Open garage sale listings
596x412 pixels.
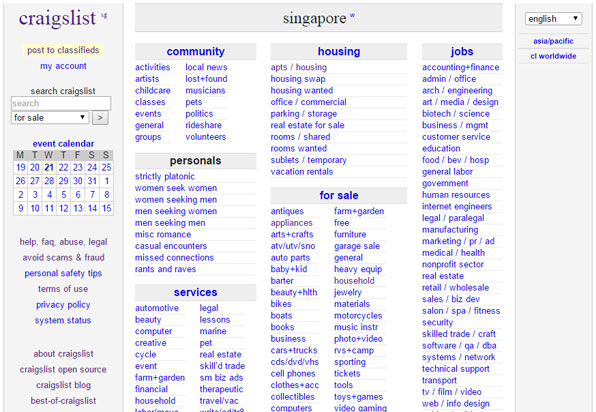pyautogui.click(x=357, y=246)
